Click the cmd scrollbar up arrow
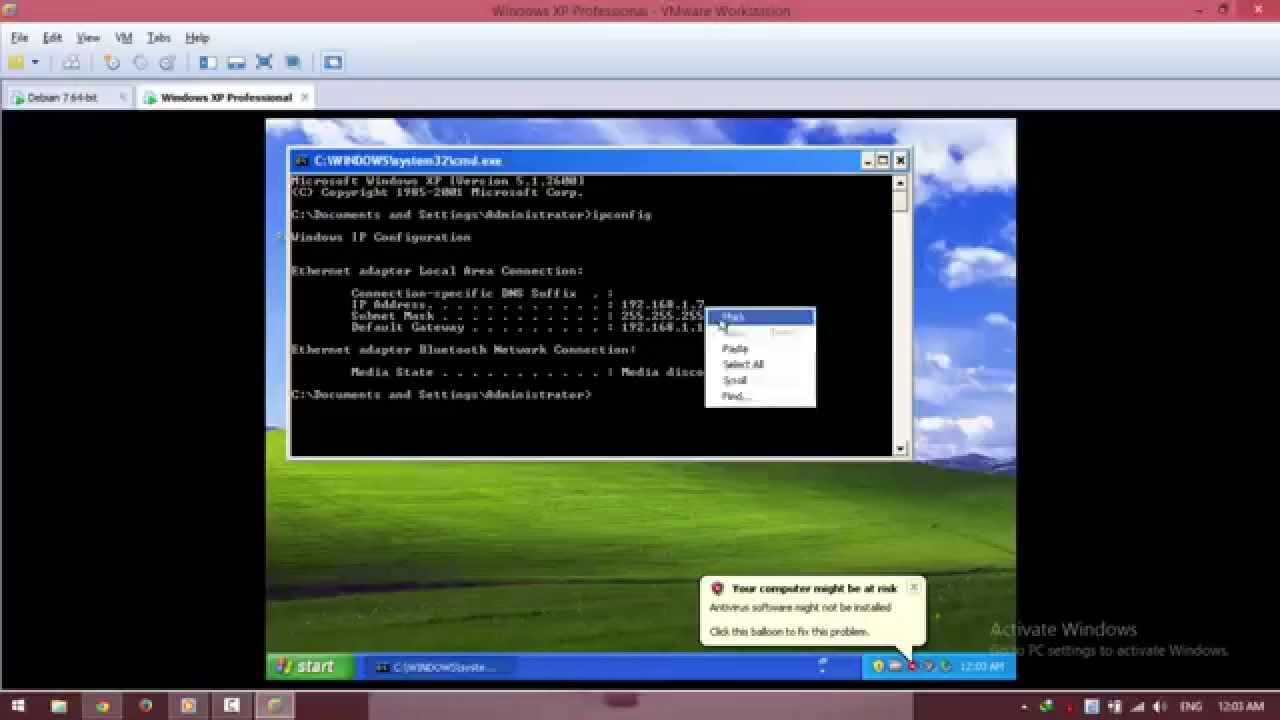 pos(900,183)
